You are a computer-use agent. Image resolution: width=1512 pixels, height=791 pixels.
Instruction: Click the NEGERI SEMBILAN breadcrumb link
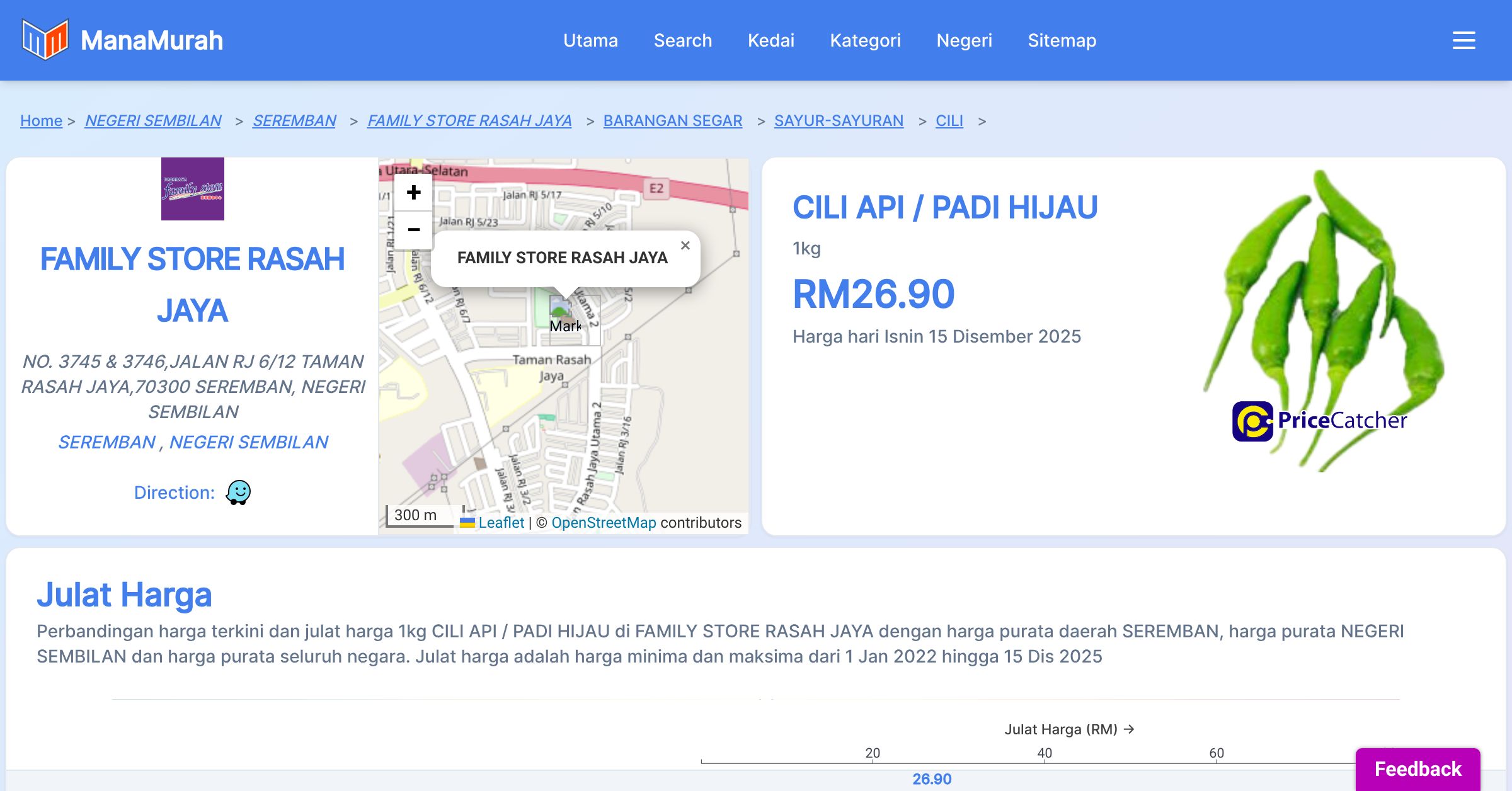[153, 120]
